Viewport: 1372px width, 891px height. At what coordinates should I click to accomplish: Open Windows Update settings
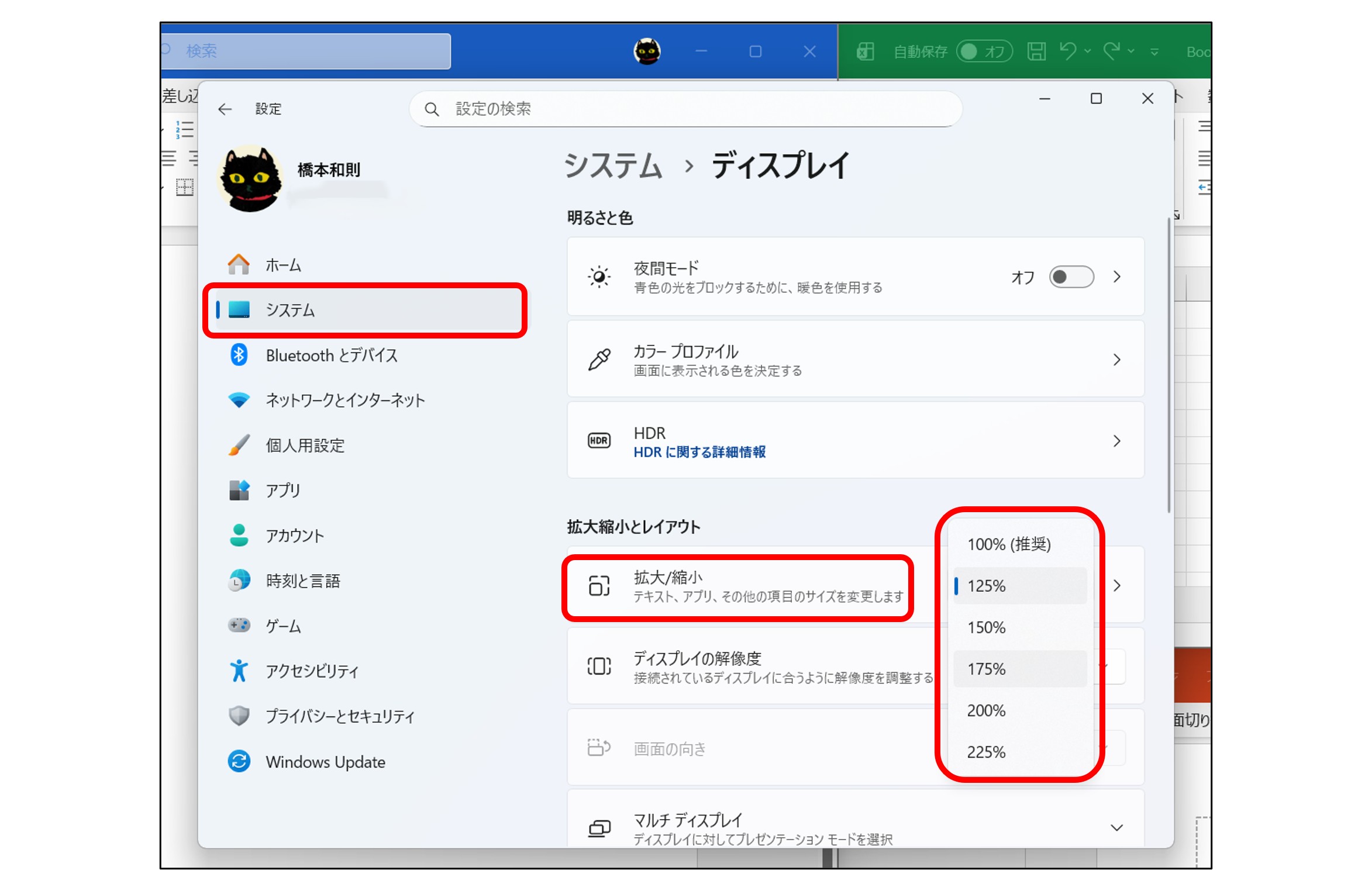pos(325,762)
